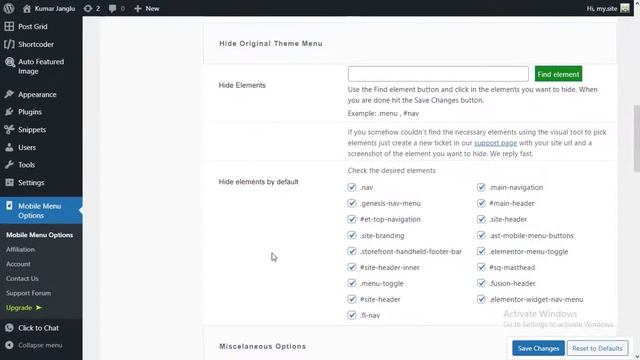Click Save Changes button
Screen dimensions: 640x360
tap(538, 348)
